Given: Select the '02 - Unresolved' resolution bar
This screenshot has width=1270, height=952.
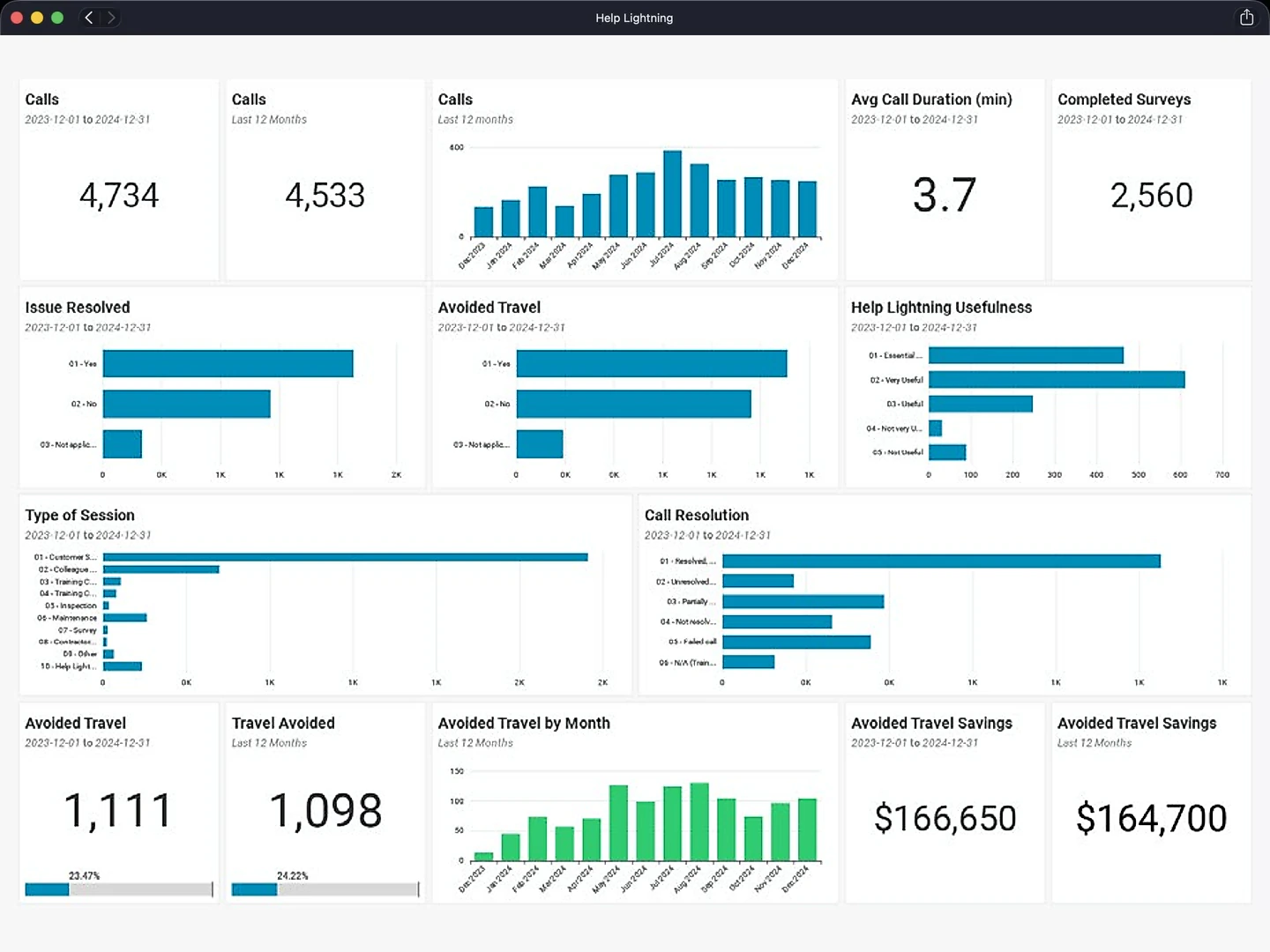Looking at the screenshot, I should click(x=758, y=581).
